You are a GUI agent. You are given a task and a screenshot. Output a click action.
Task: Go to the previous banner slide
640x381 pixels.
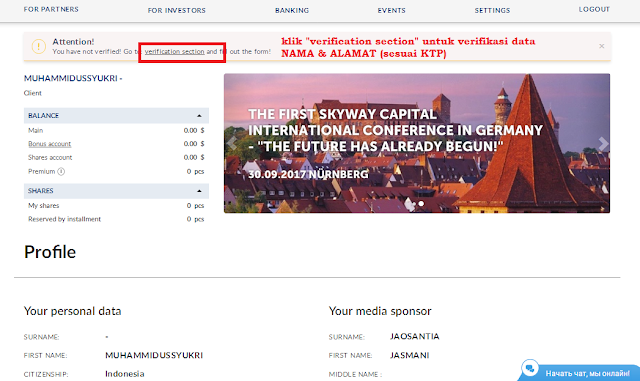click(x=232, y=143)
